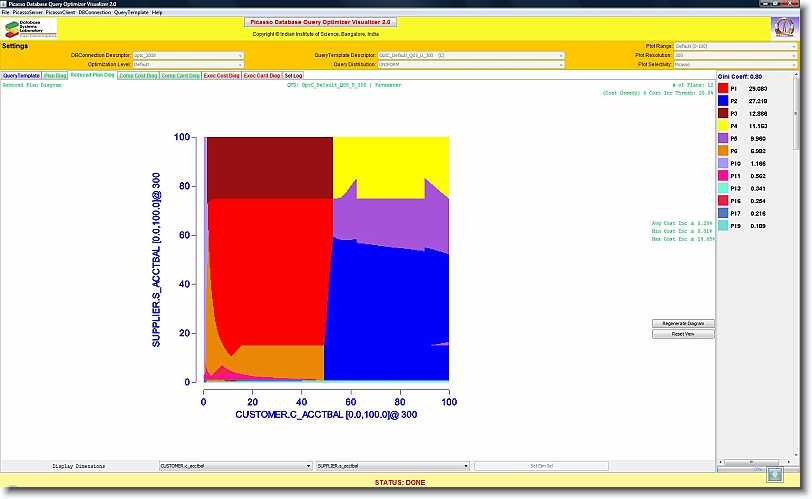This screenshot has width=812, height=499.
Task: Click the Regenerate Diagram button
Action: (683, 323)
